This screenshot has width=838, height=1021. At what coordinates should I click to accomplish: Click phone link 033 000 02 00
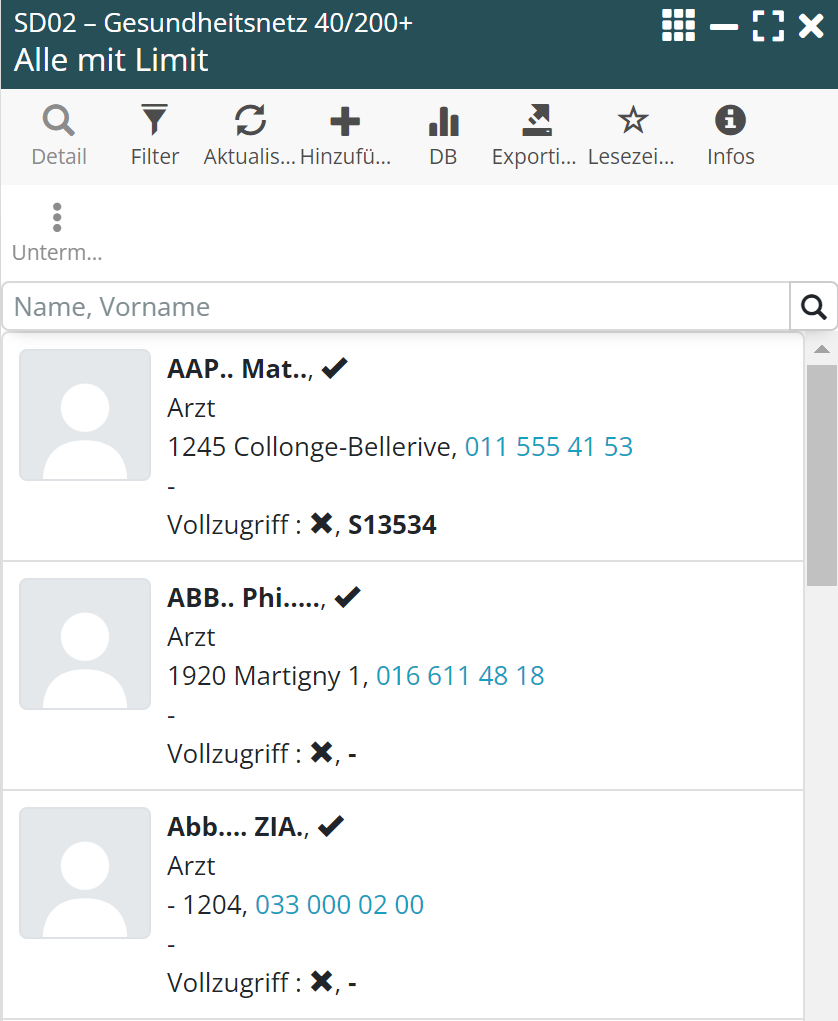point(340,905)
